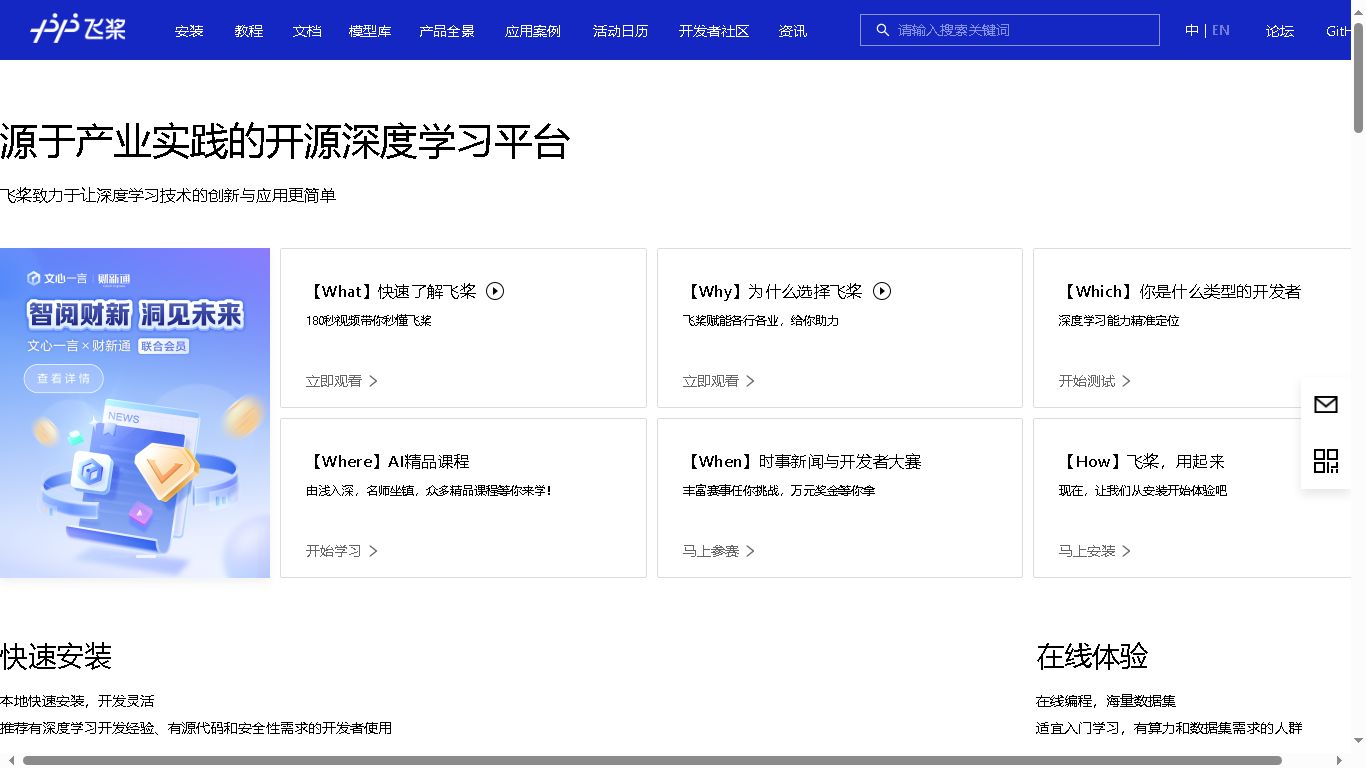Viewport: 1366px width, 768px height.
Task: Play the 【What】快速了解飞桨 intro video
Action: tap(495, 291)
